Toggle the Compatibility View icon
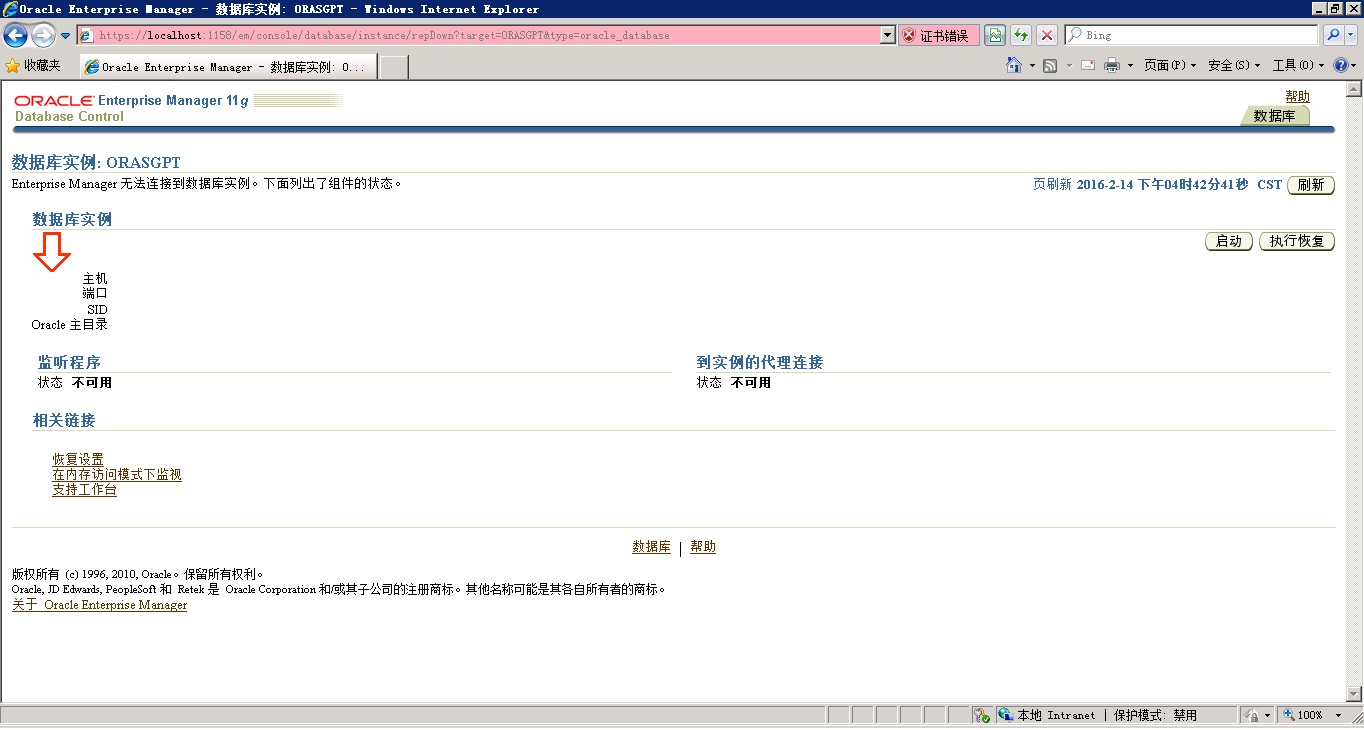The width and height of the screenshot is (1364, 730). click(995, 35)
